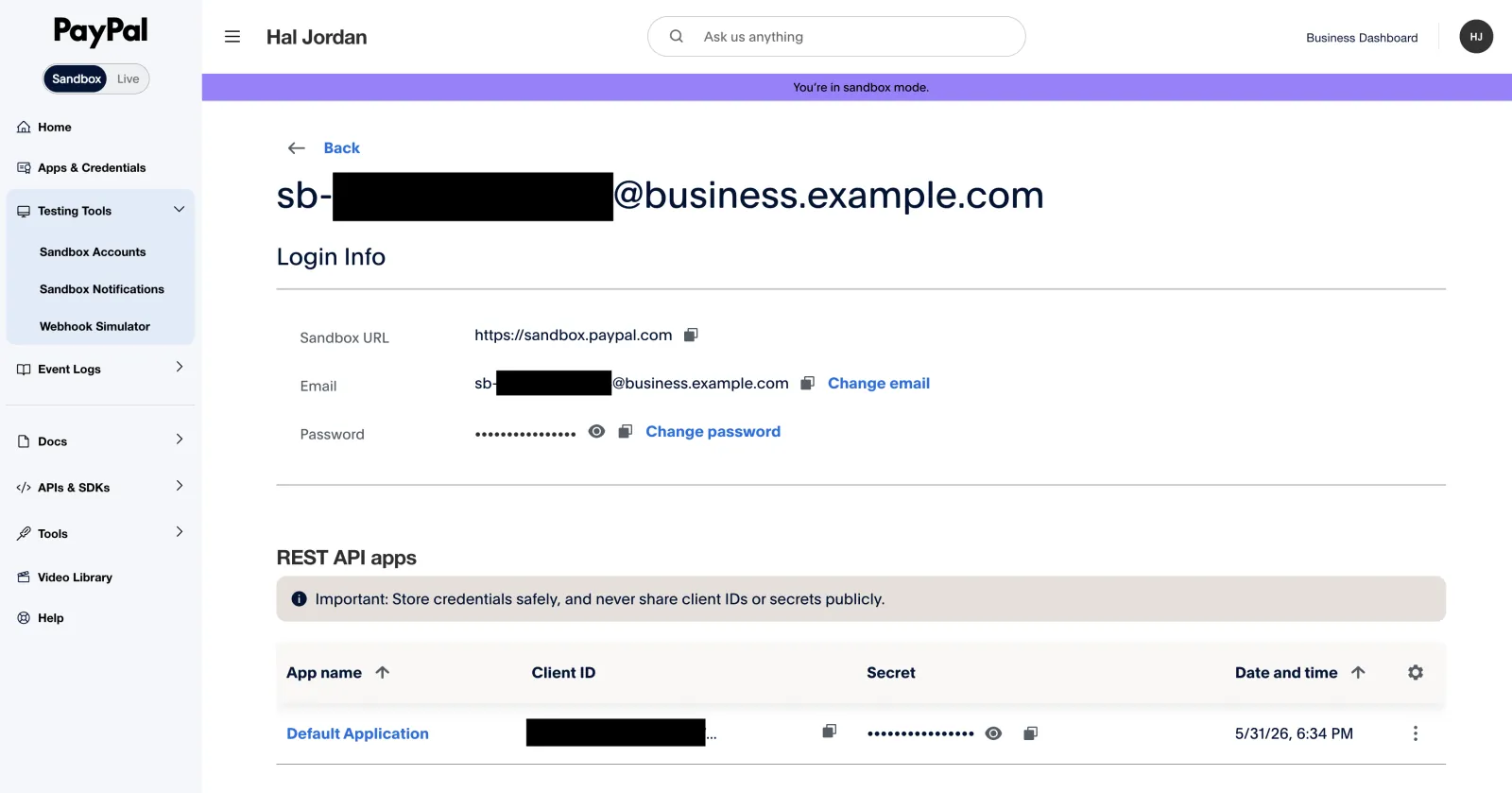Expand the APIs & SDKs section
The width and height of the screenshot is (1512, 793).
pyautogui.click(x=179, y=485)
